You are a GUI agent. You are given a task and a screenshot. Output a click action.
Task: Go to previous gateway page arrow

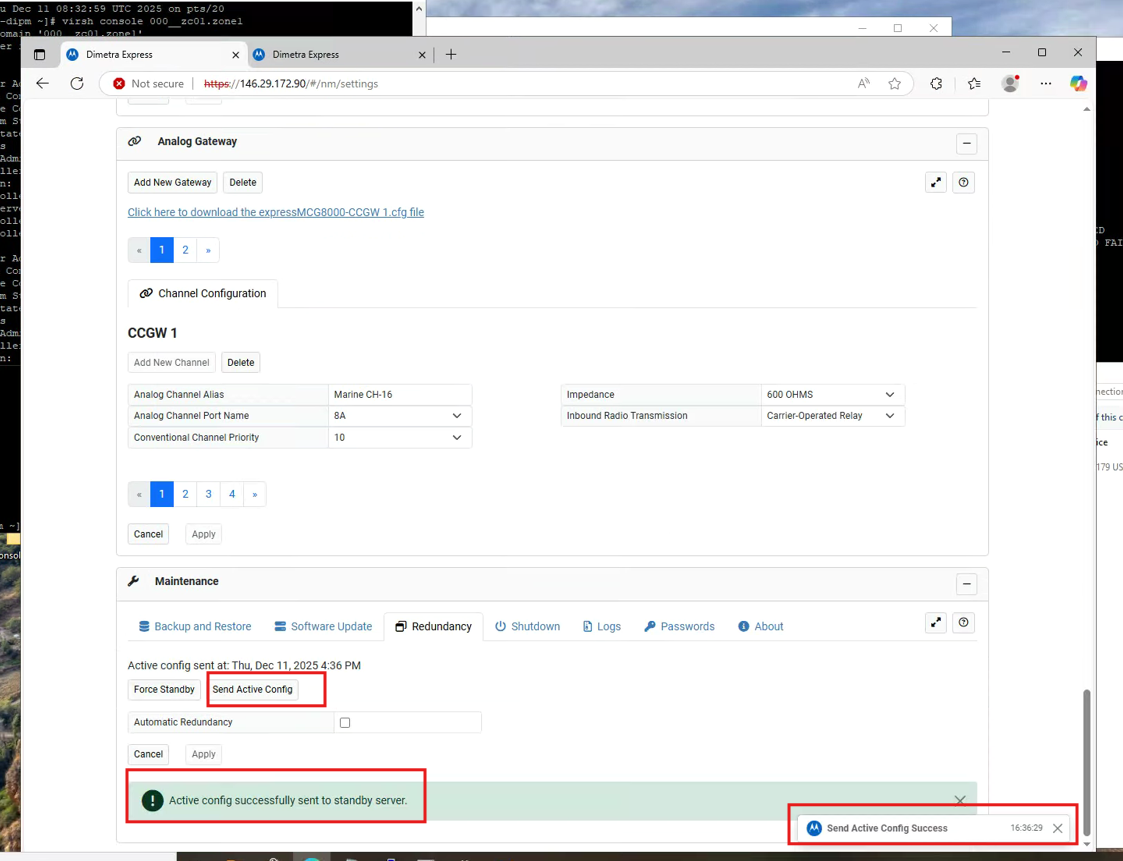139,250
